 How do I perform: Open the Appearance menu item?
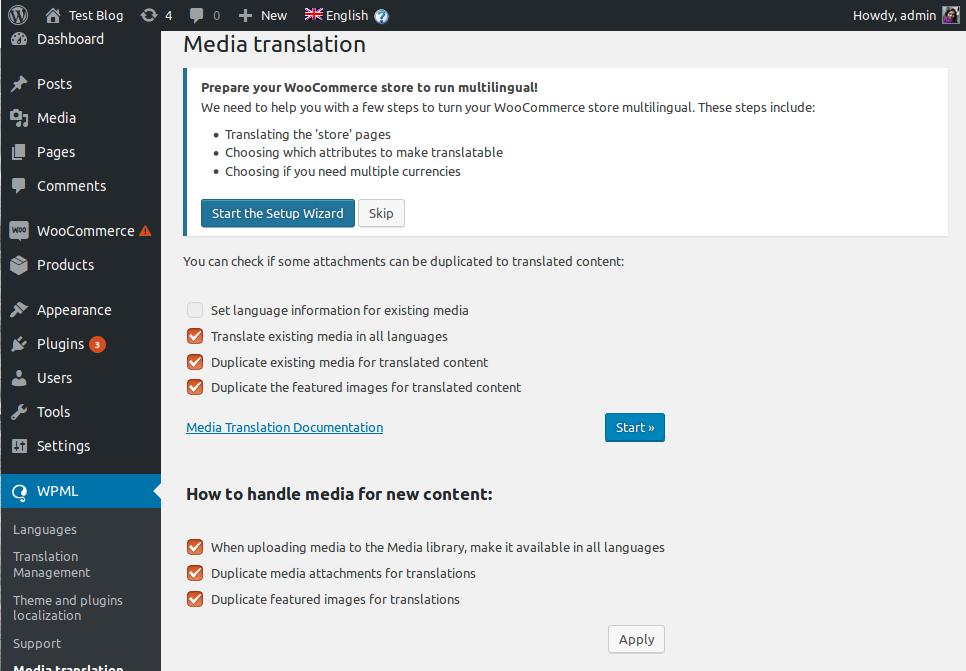(x=74, y=310)
